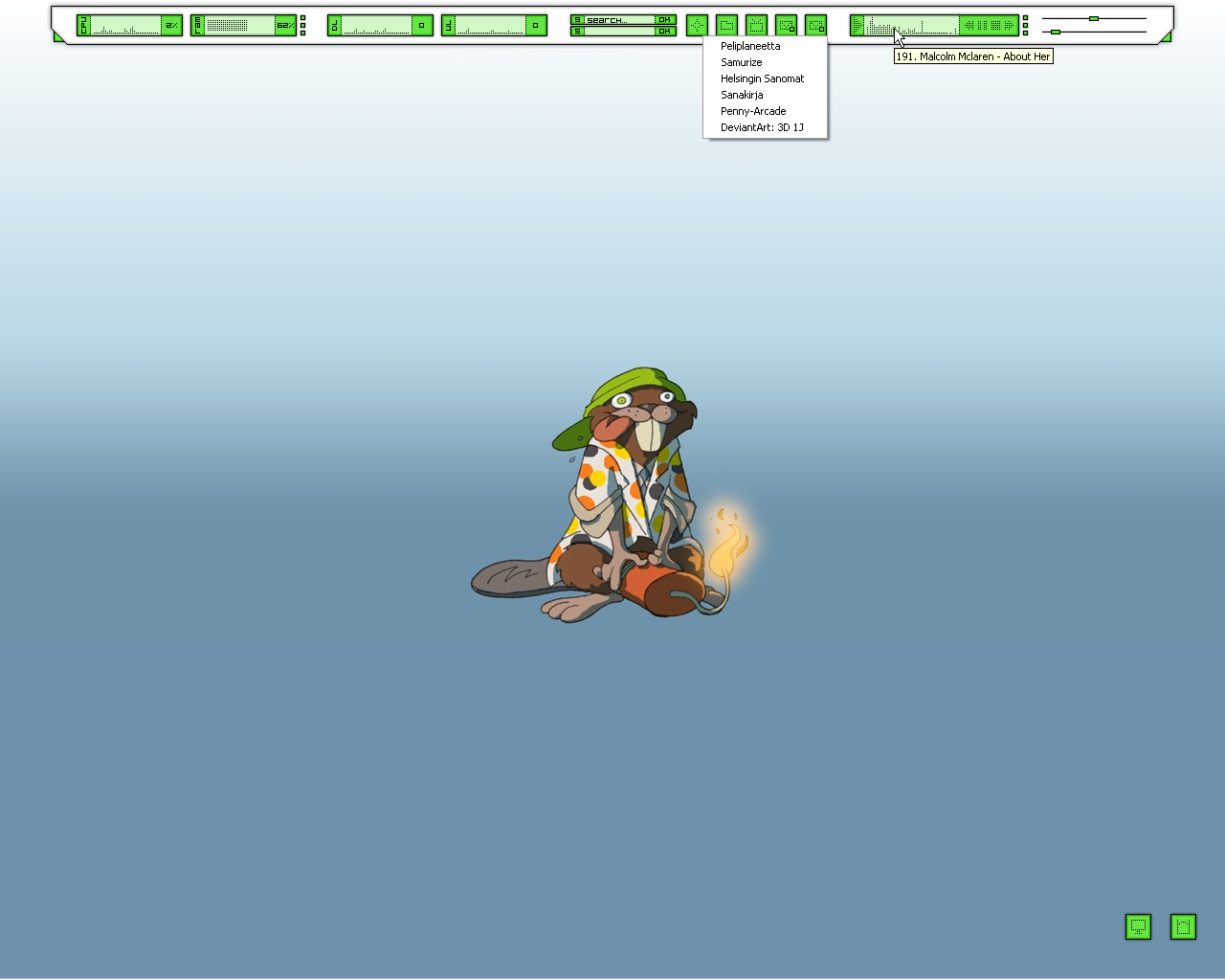Click the play icon on music player
Screen dimensions: 1225x980
(857, 26)
